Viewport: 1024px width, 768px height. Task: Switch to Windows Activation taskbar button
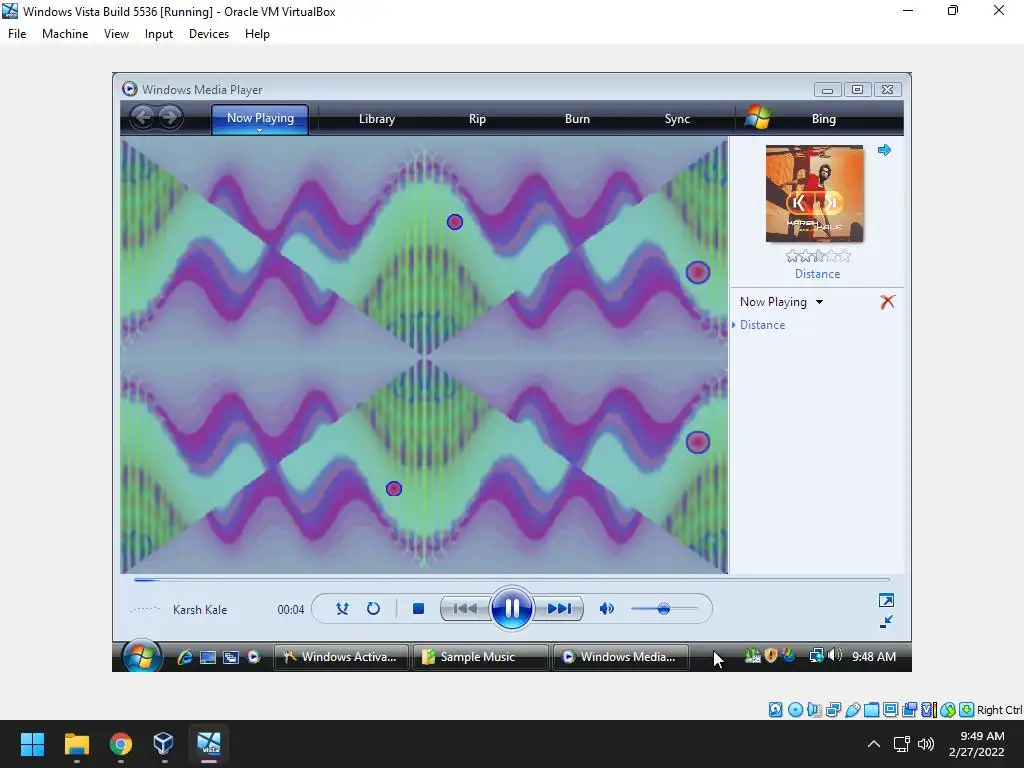pyautogui.click(x=341, y=657)
